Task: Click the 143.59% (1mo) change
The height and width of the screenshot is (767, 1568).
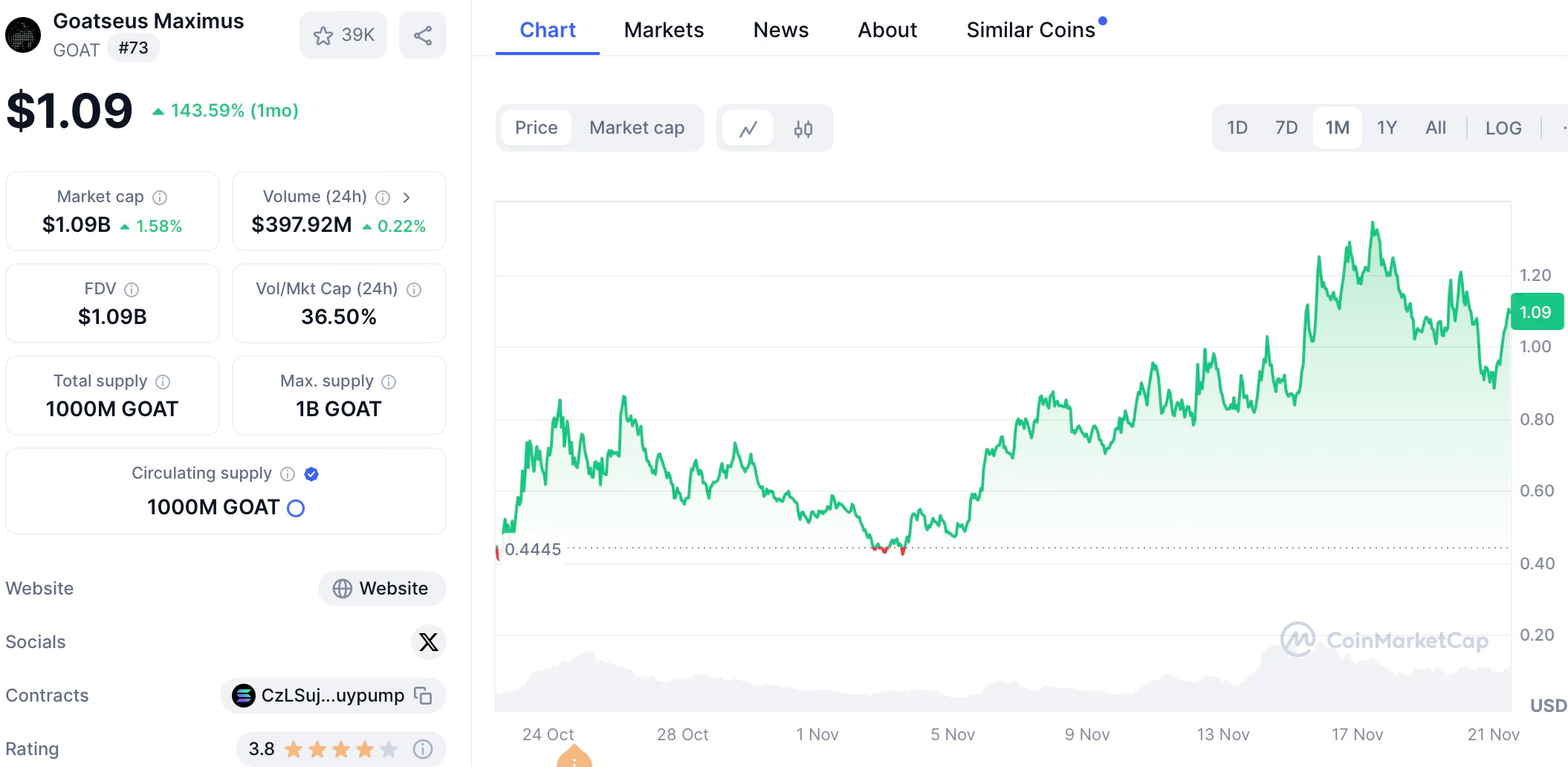Action: (225, 111)
